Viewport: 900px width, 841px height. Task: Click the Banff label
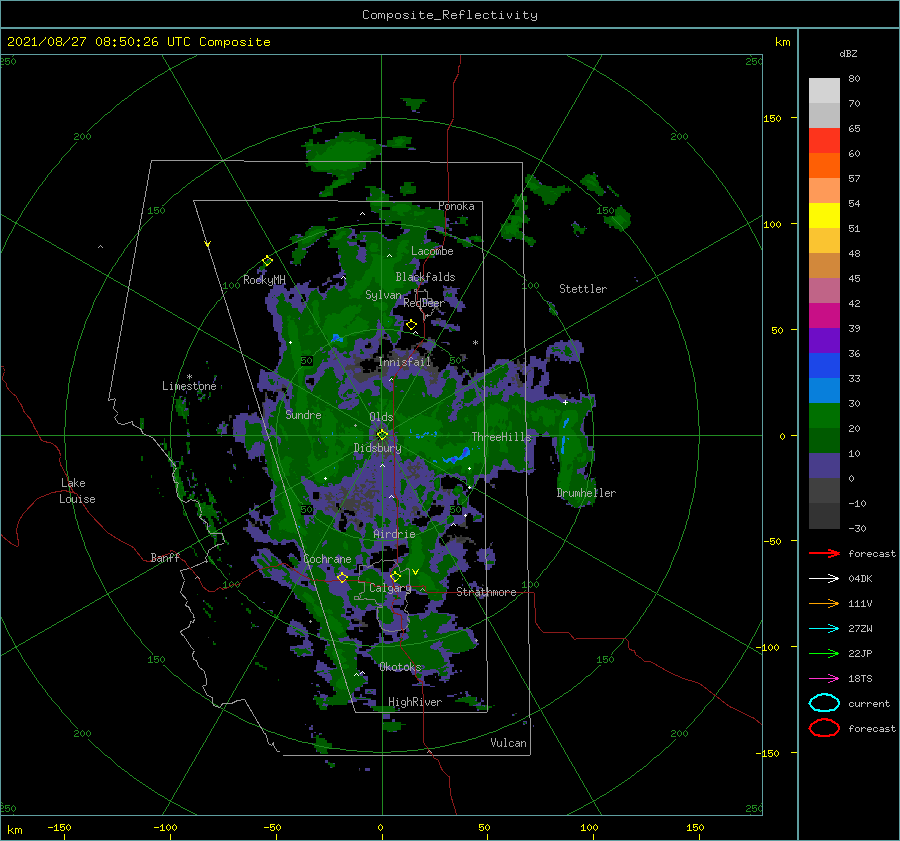(165, 557)
